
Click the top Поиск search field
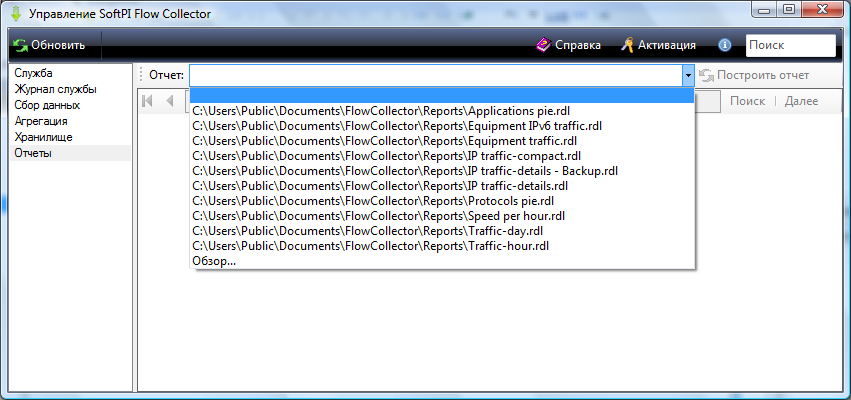click(791, 46)
